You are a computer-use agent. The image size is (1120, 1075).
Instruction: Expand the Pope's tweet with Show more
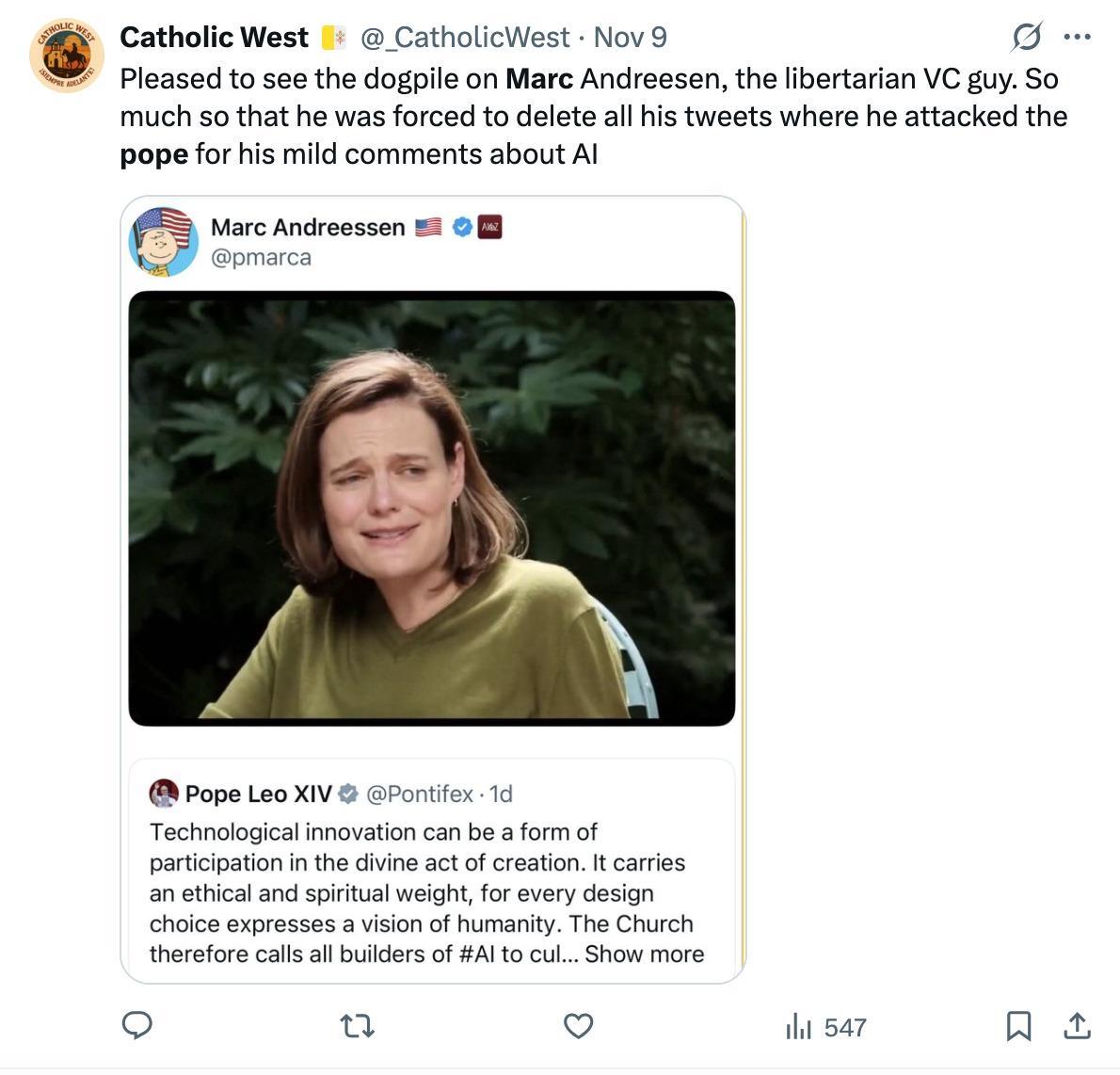coord(645,954)
